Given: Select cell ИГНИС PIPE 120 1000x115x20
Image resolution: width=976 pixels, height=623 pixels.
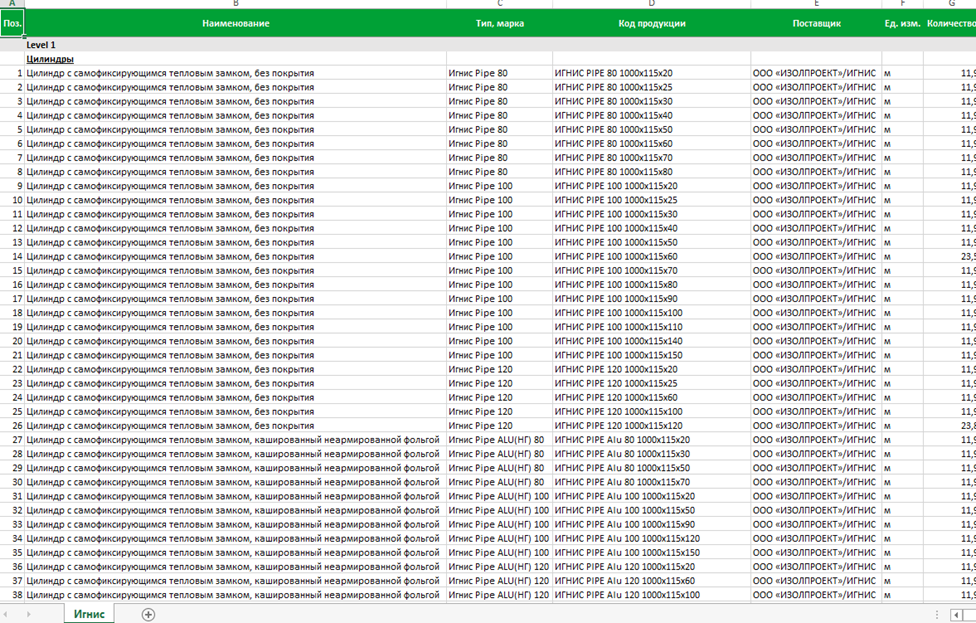Looking at the screenshot, I should (x=652, y=369).
